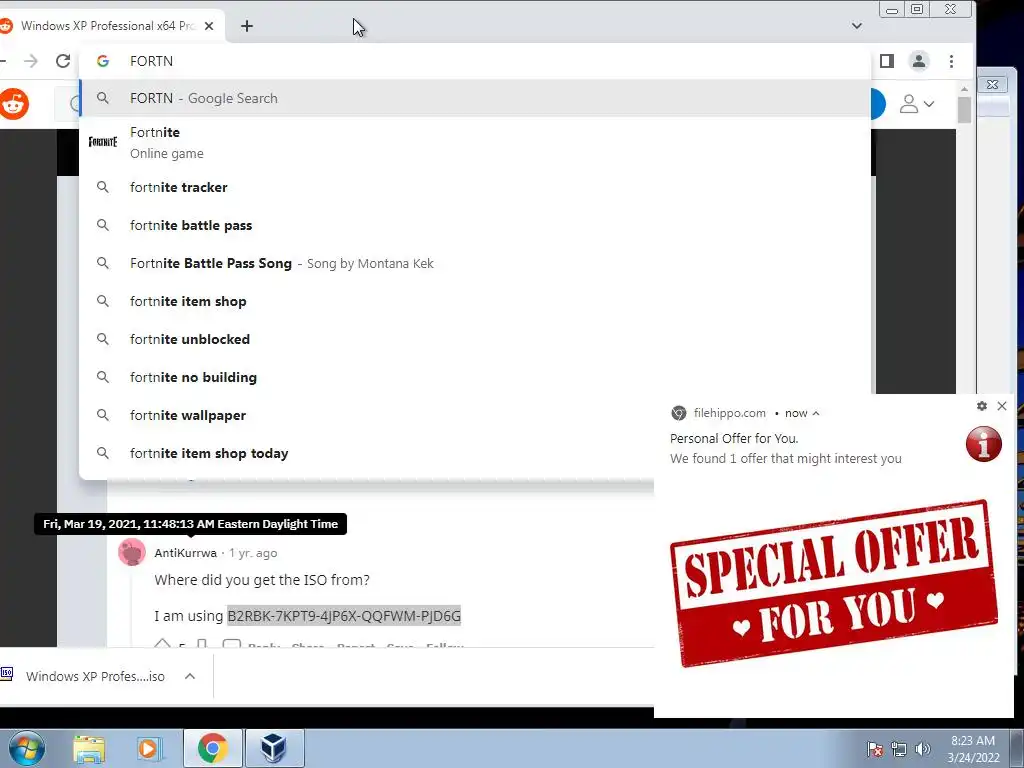1024x768 pixels.
Task: Open the Chrome three-dot menu
Action: (952, 61)
